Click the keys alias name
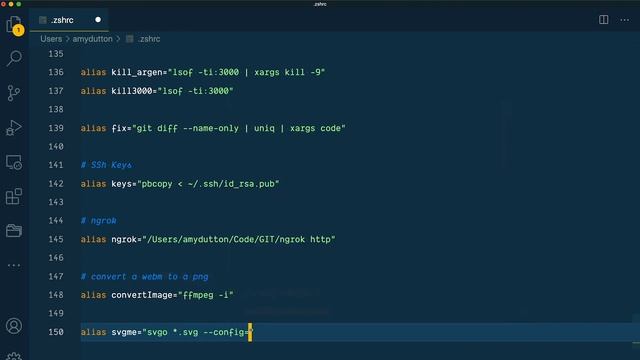 point(121,184)
